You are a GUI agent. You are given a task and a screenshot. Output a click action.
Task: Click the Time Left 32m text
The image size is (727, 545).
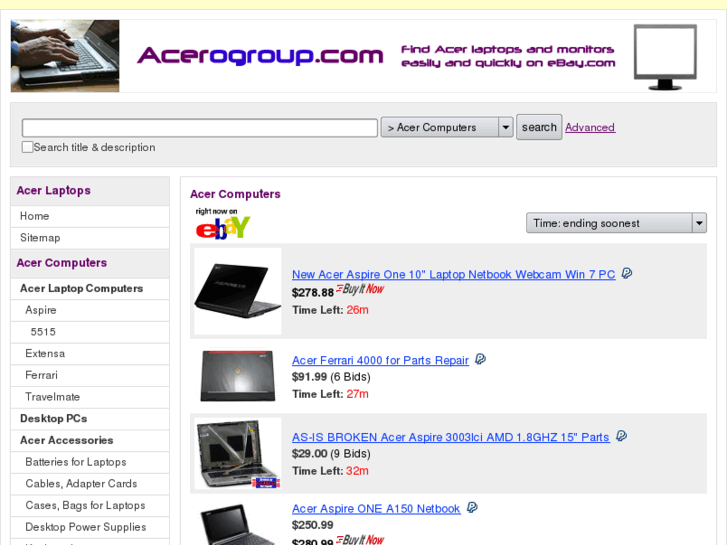330,471
